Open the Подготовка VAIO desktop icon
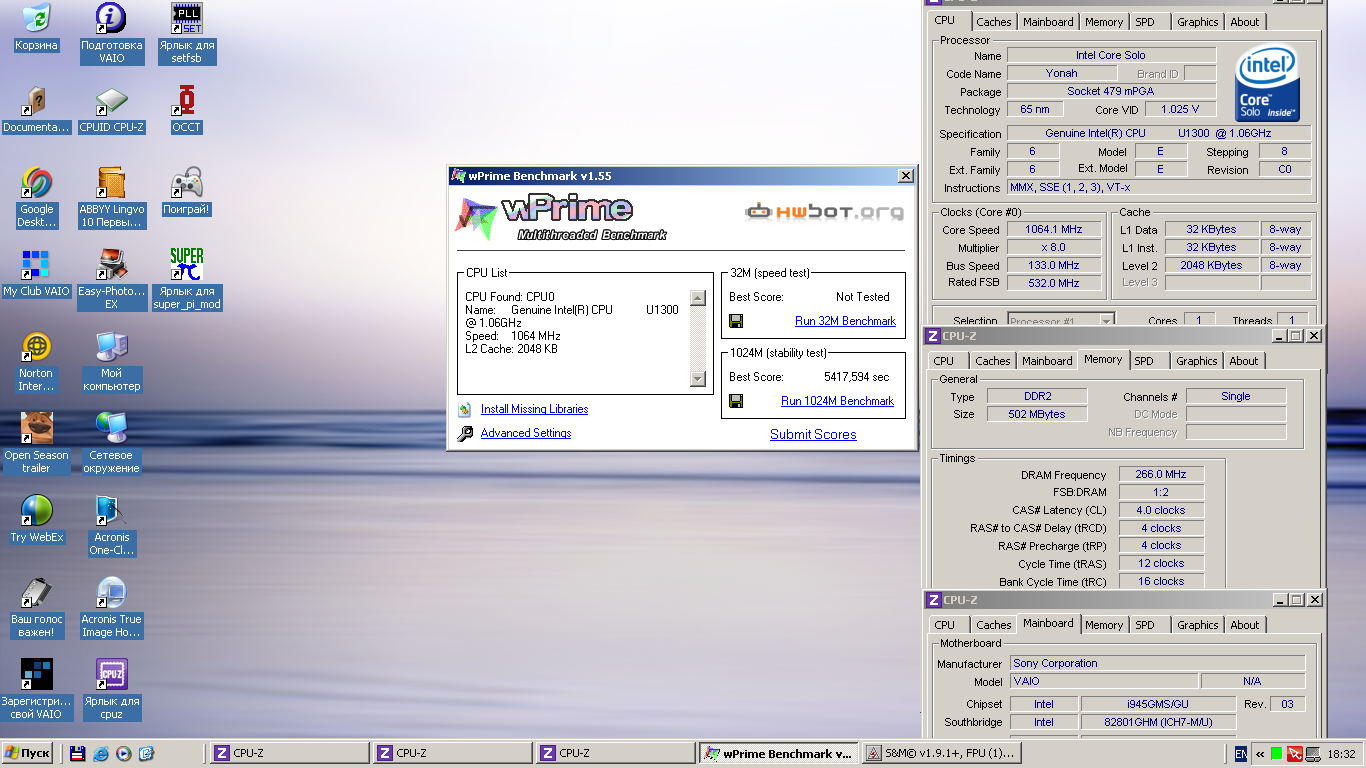The image size is (1366, 768). point(111,18)
